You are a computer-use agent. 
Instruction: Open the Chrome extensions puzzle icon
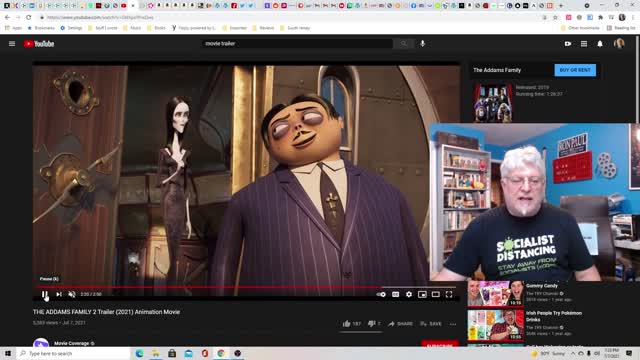(600, 18)
